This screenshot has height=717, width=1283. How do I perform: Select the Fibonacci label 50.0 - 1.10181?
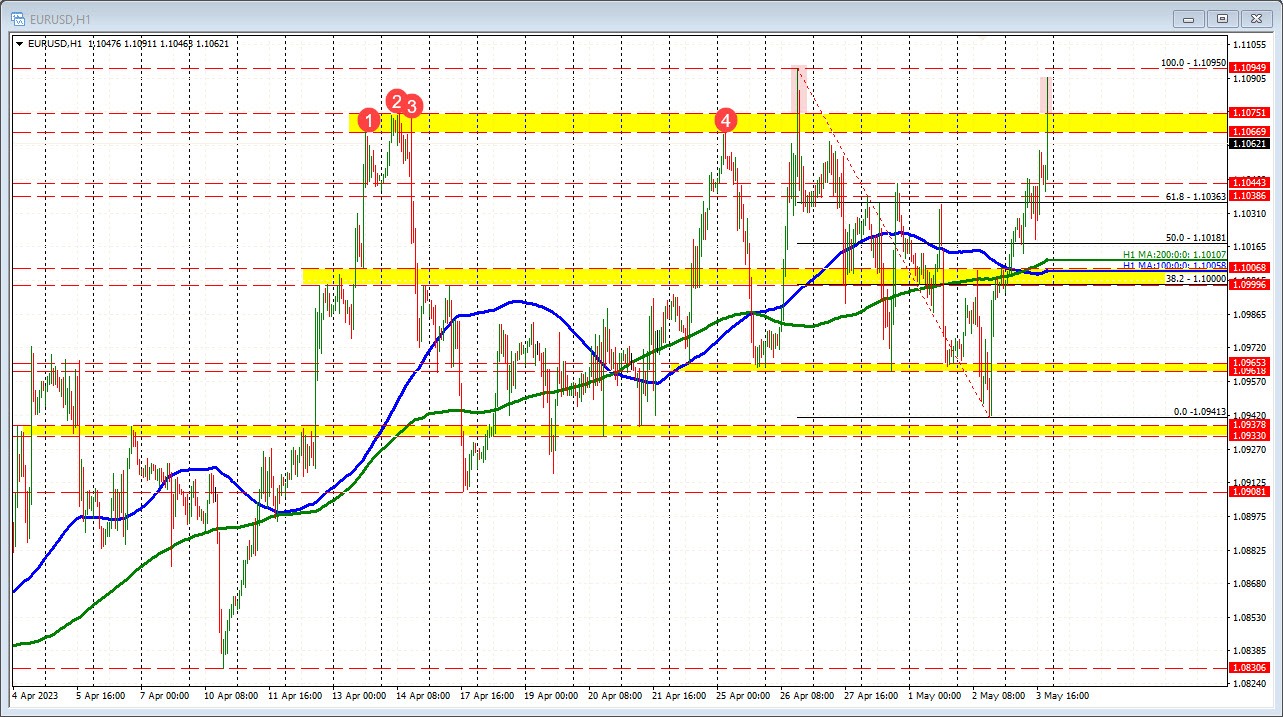(1196, 238)
